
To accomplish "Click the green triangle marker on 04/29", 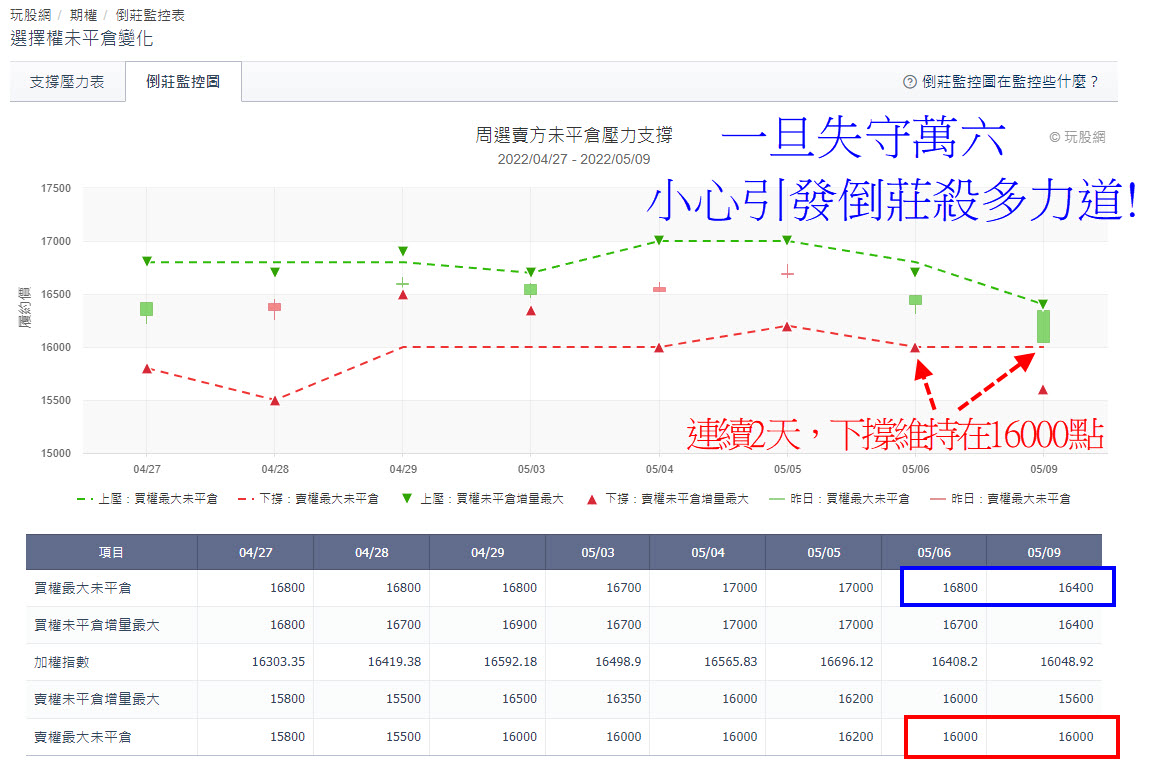I will click(x=403, y=252).
